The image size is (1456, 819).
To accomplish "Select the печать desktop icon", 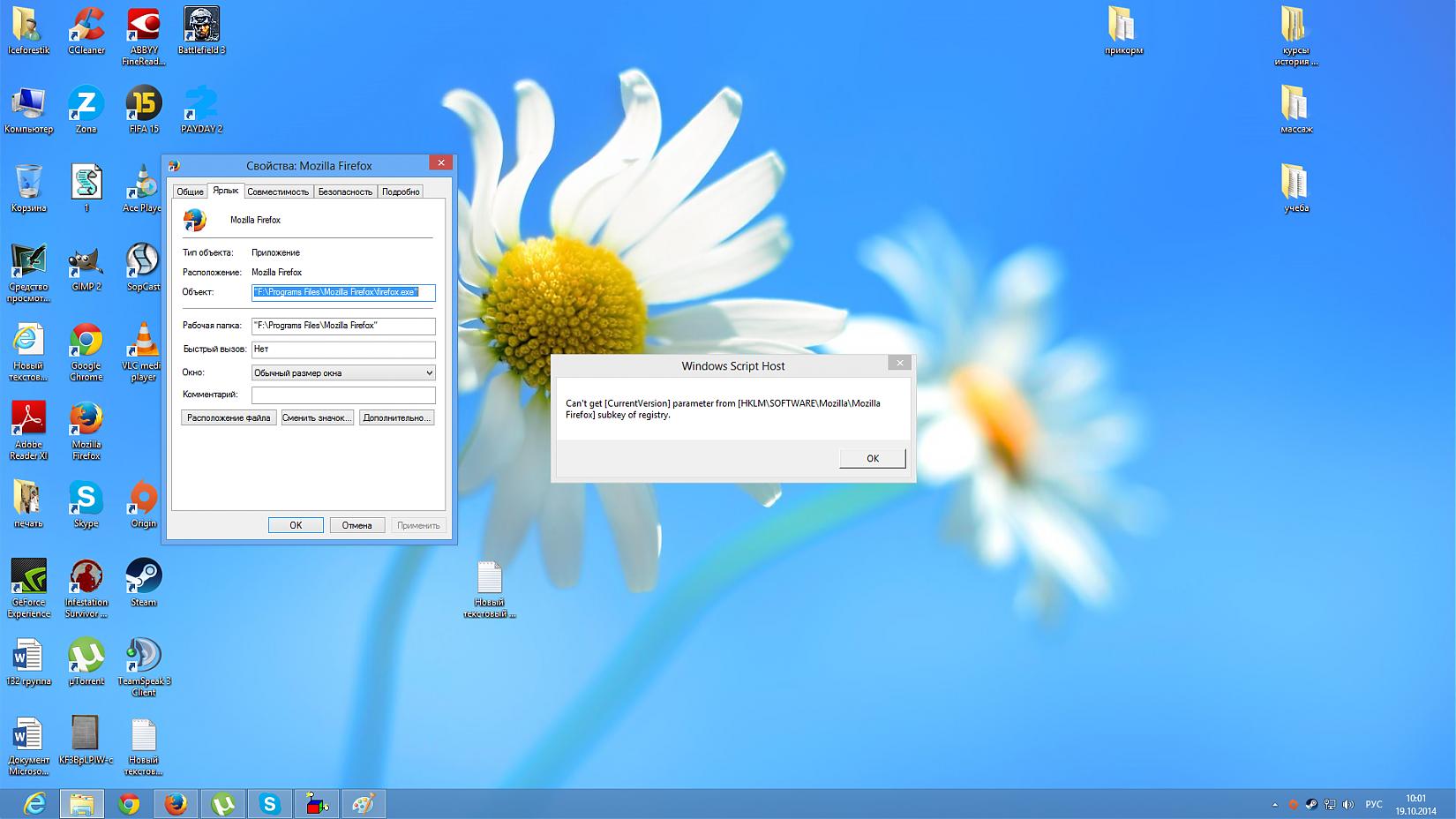I will pos(28,505).
